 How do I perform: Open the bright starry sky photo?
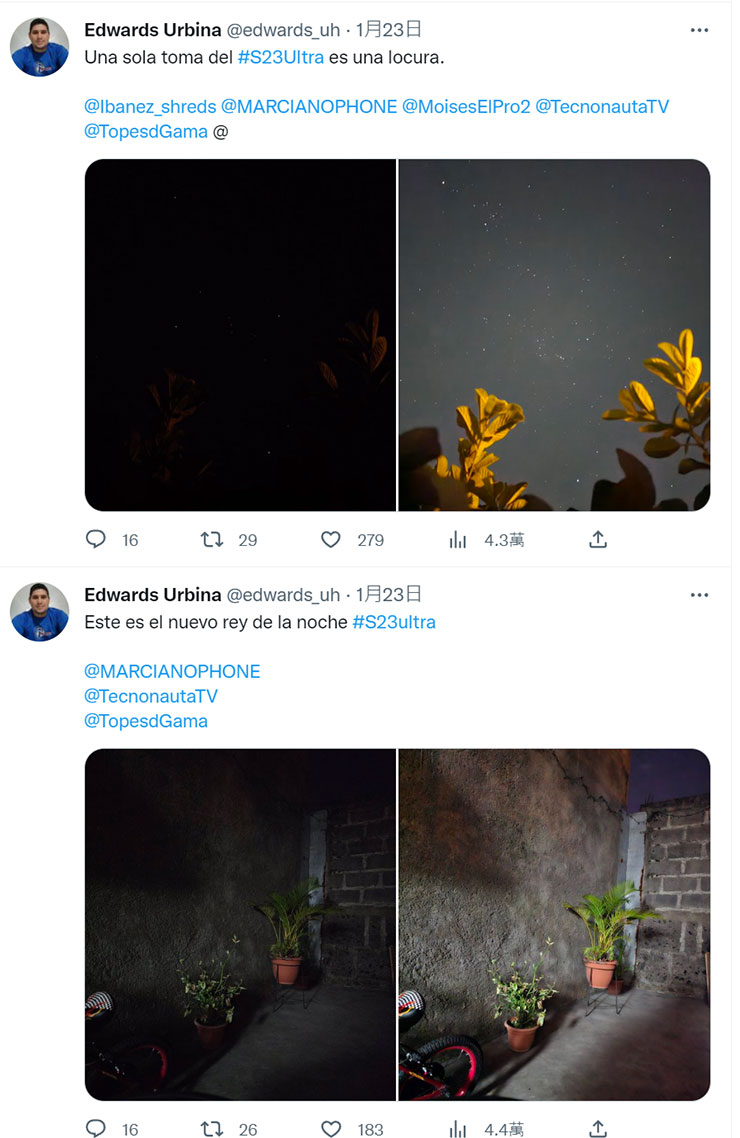(554, 335)
